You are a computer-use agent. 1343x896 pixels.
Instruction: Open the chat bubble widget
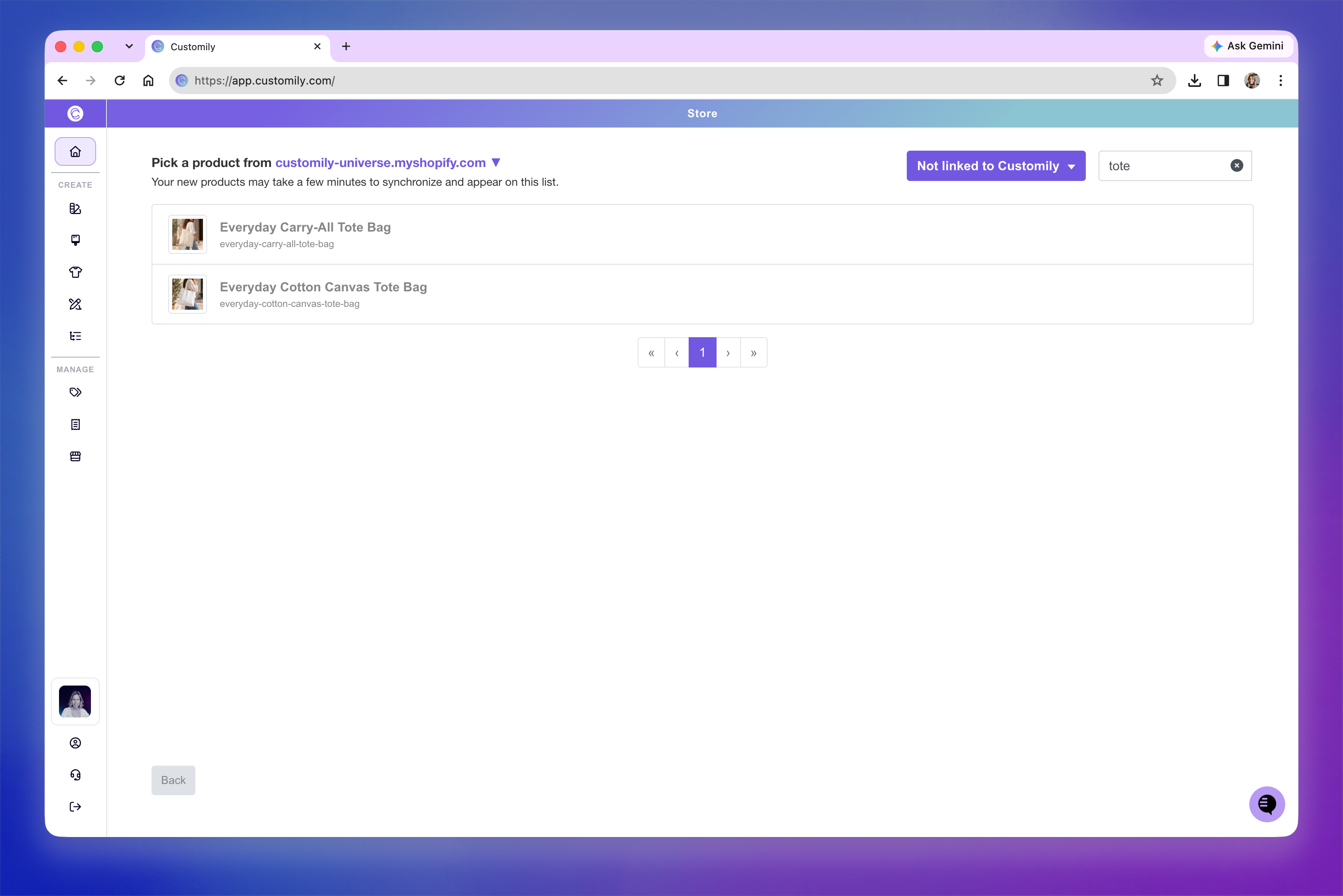coord(1266,804)
